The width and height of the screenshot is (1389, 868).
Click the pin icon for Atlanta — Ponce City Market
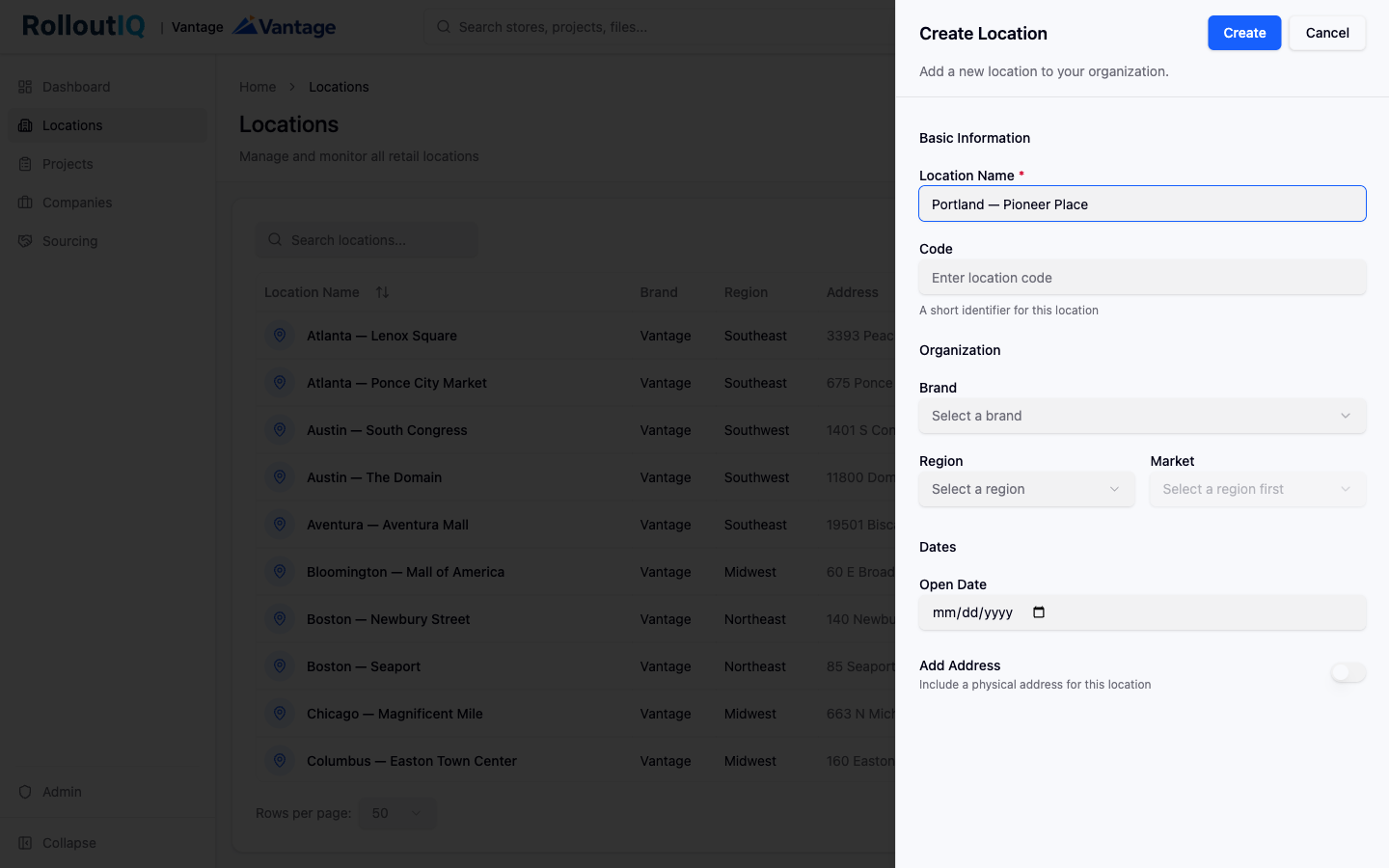pyautogui.click(x=280, y=383)
